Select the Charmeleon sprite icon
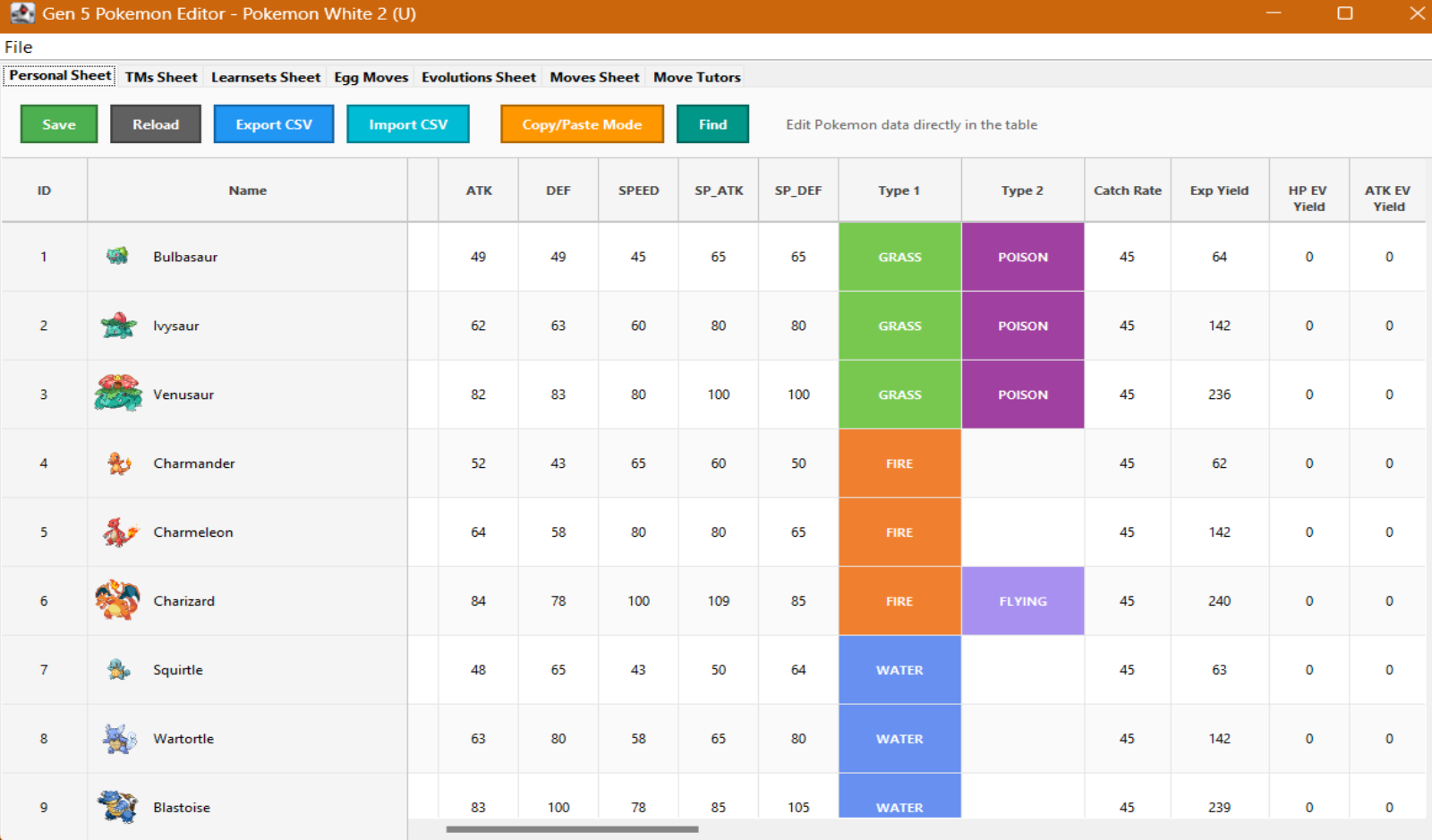Screen dimensions: 1432x840 pyautogui.click(x=119, y=532)
